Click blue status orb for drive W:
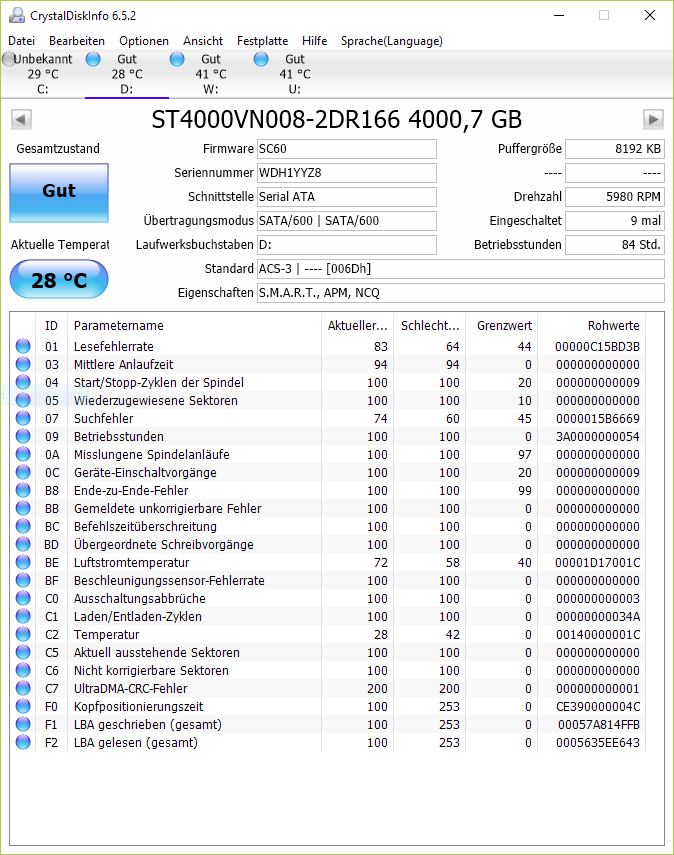Screen dimensions: 674x855 tap(177, 59)
